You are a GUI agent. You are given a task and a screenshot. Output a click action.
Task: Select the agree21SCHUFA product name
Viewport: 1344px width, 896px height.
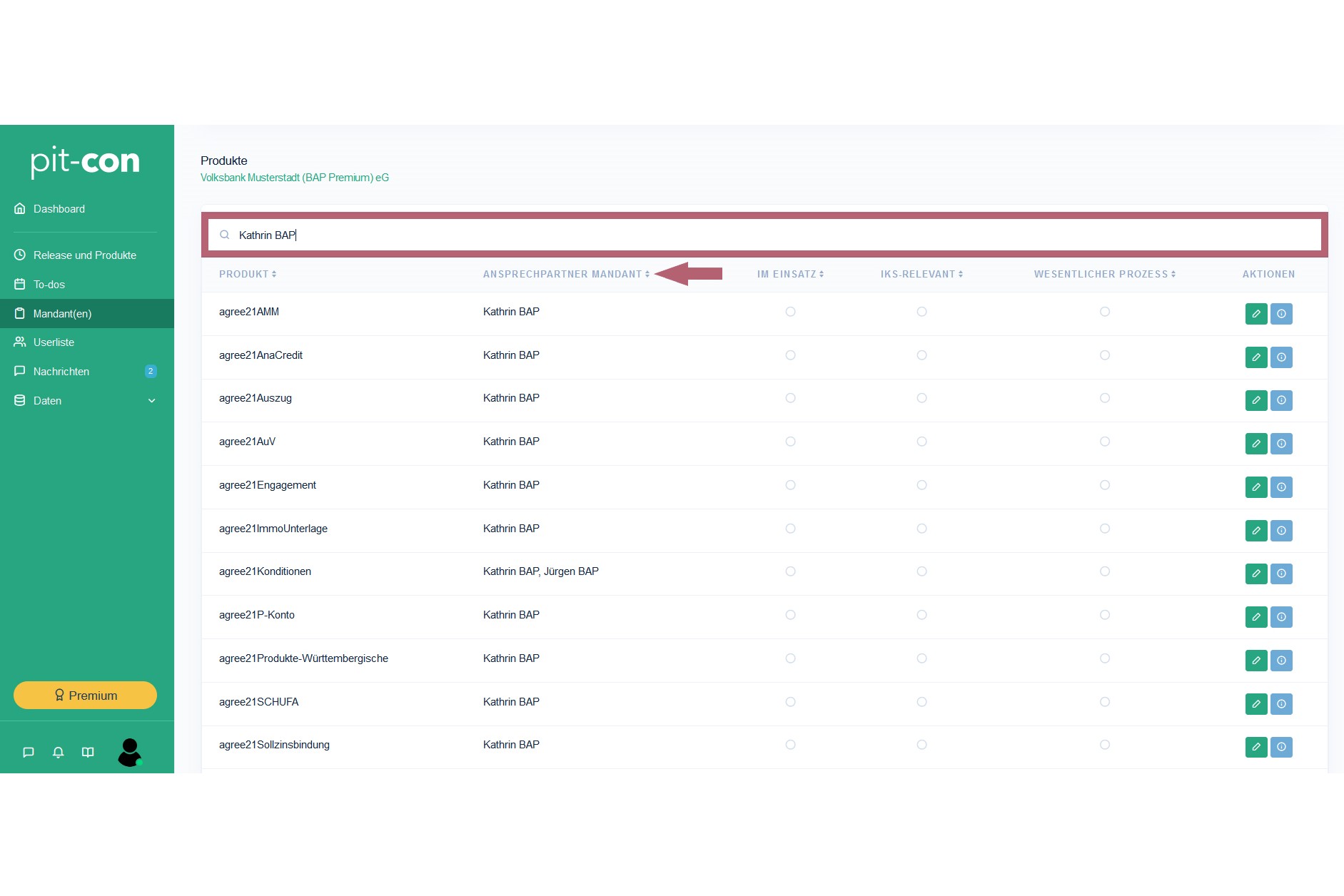[258, 702]
